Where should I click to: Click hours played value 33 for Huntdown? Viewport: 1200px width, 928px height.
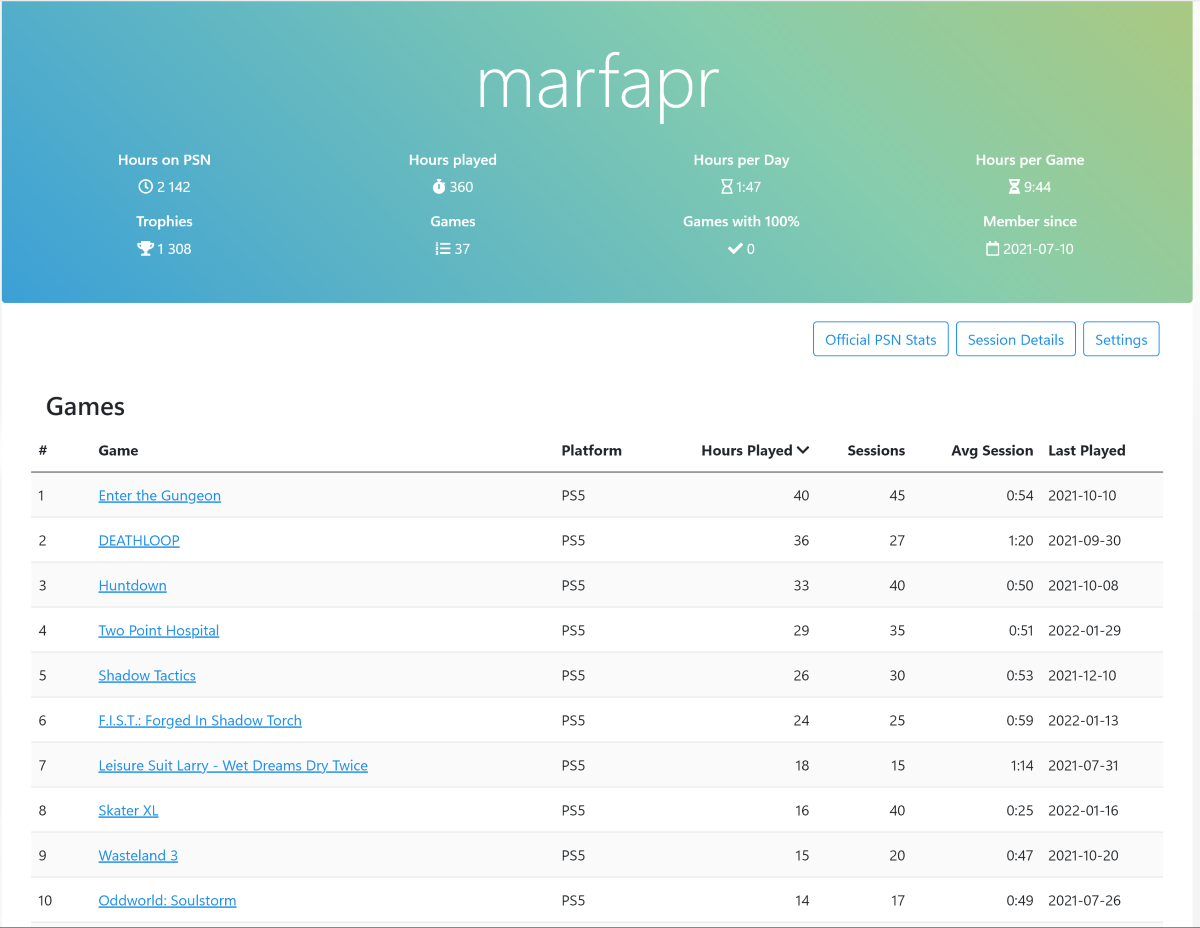pyautogui.click(x=801, y=586)
